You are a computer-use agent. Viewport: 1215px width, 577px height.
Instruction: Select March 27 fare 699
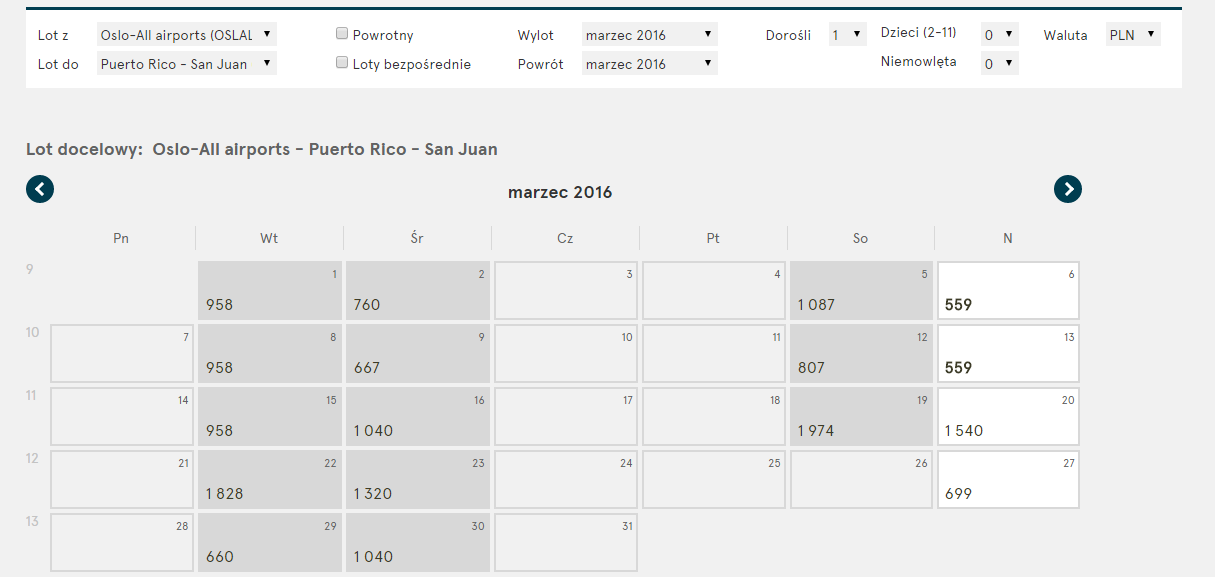[1009, 480]
